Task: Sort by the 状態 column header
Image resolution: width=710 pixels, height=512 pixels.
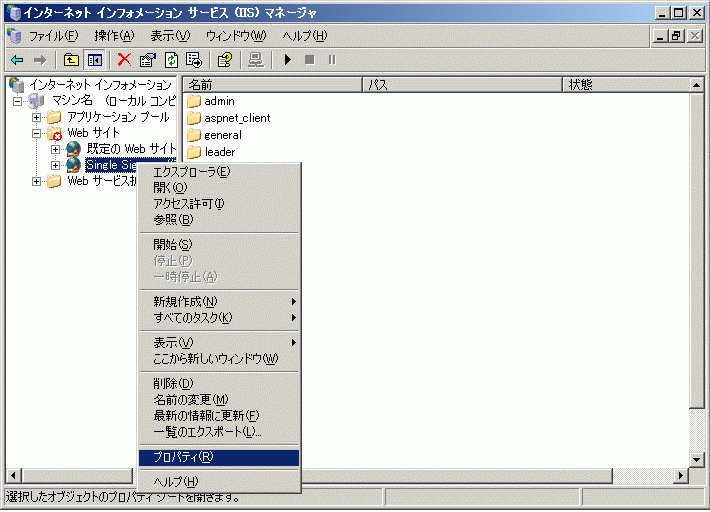Action: coord(626,85)
